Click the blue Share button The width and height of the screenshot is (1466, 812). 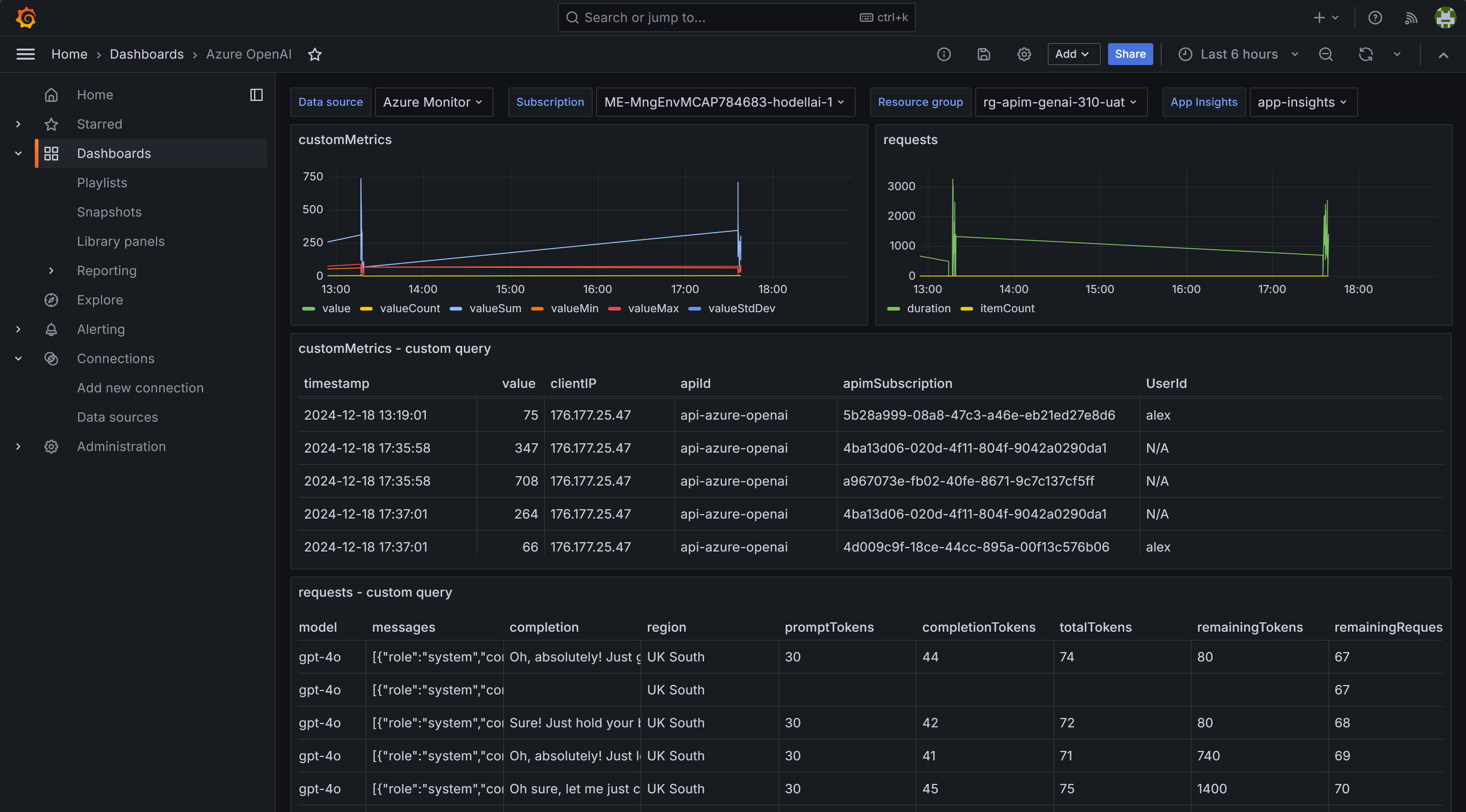click(1130, 54)
